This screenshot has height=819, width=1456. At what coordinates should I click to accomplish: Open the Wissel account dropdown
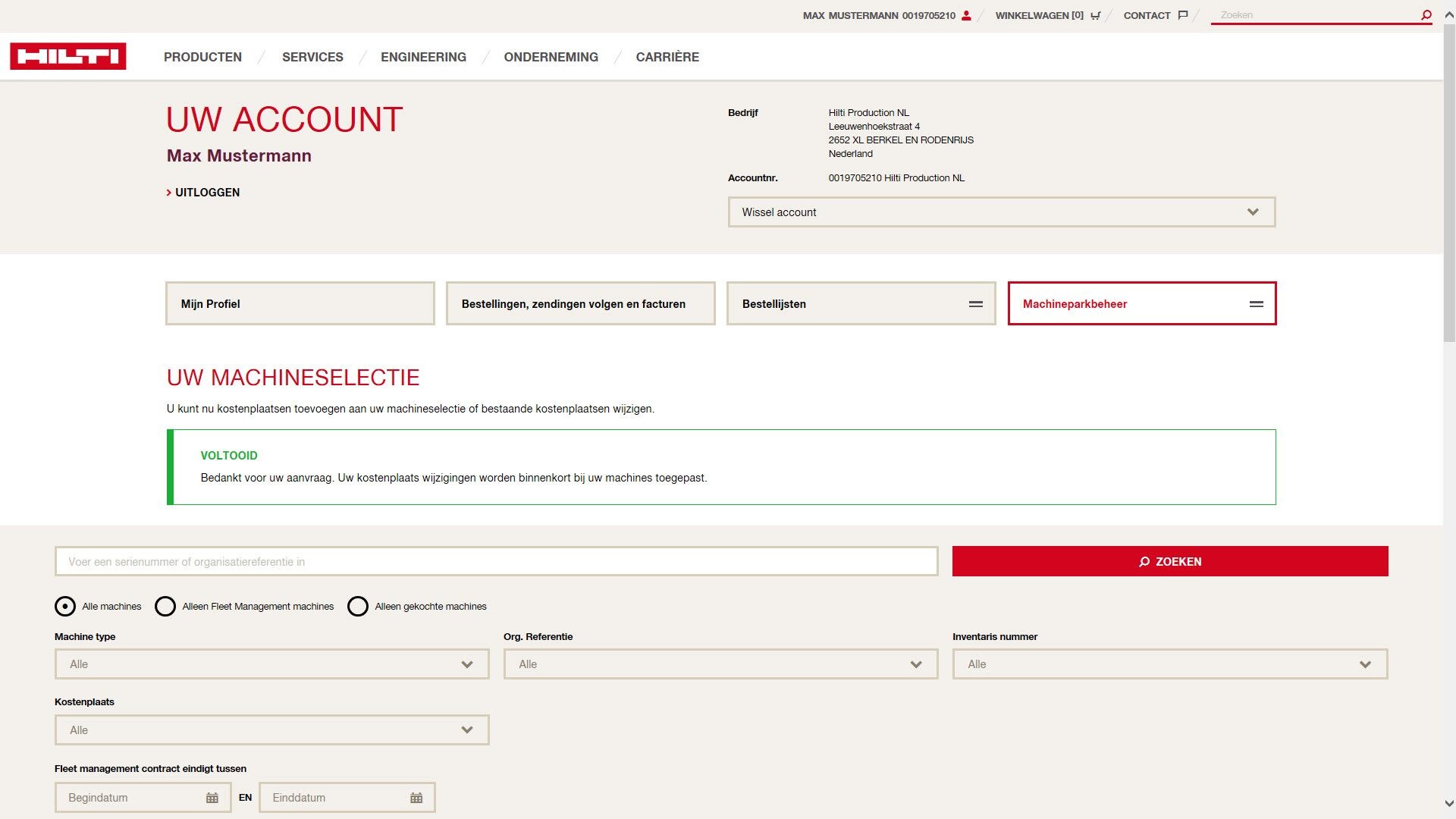point(1002,212)
